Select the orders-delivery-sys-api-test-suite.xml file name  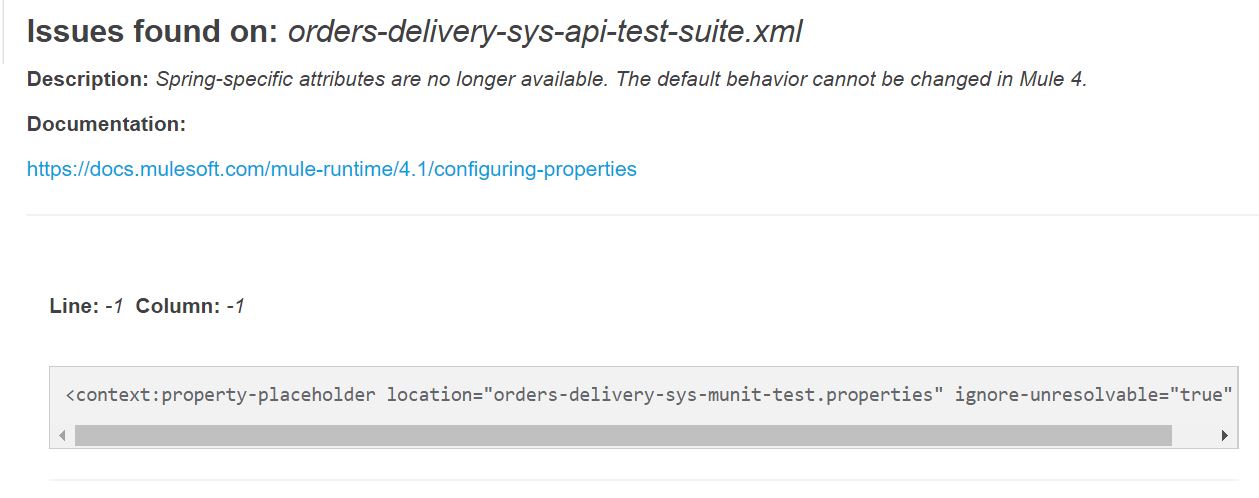(x=545, y=32)
